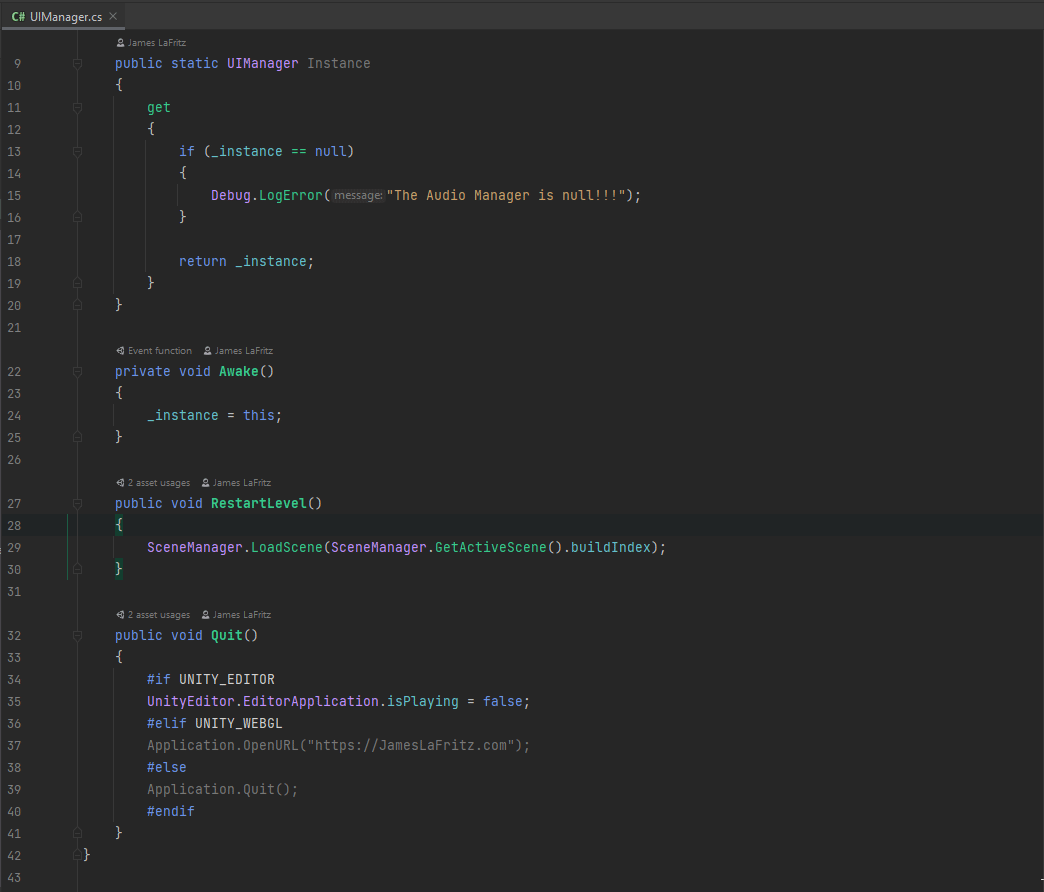Click the James LaFritz author link above Awake
The width and height of the screenshot is (1044, 892).
point(243,350)
